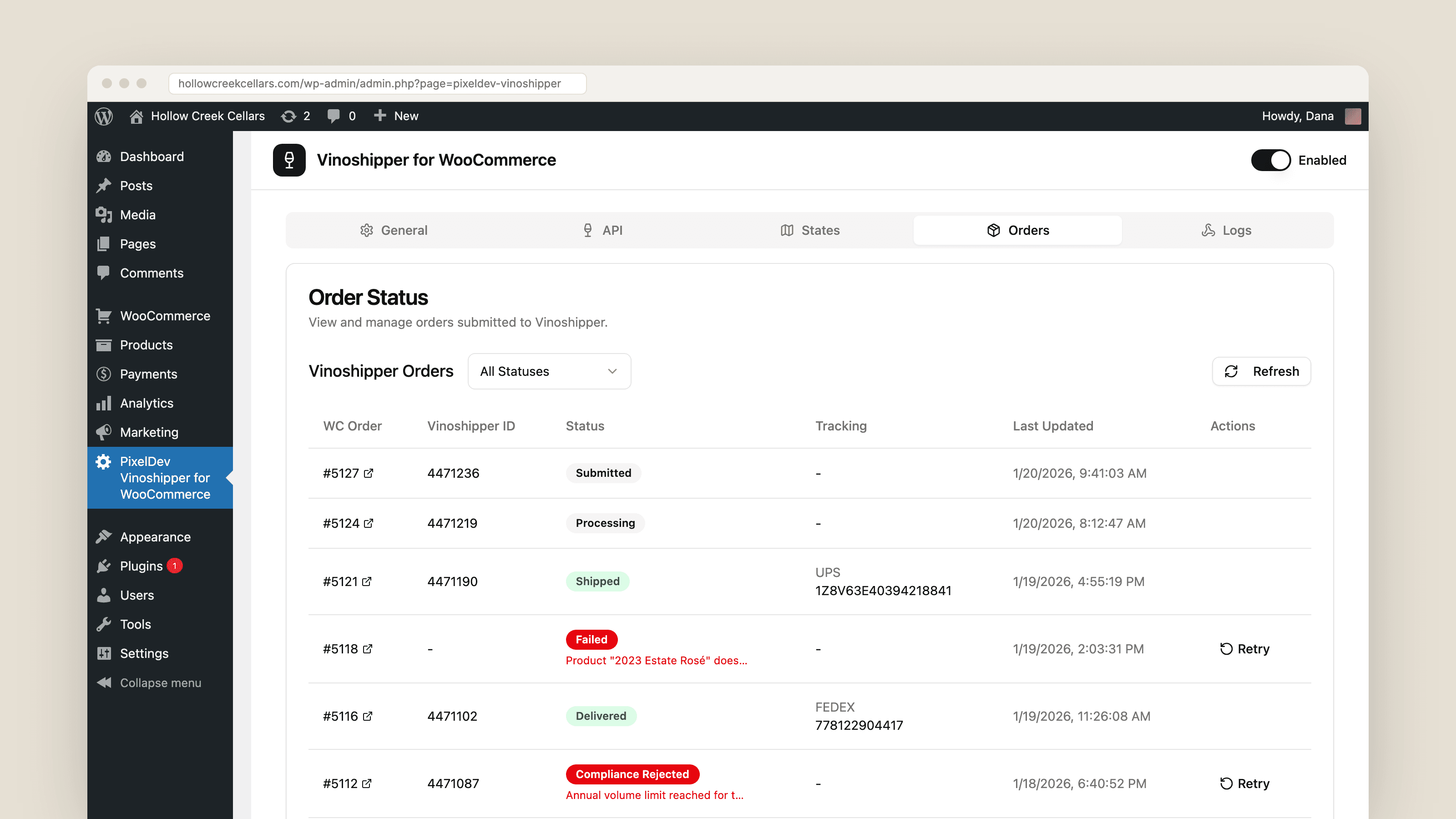Screen dimensions: 1456x819
Task: Click the Plugins update badge showing 1
Action: click(175, 566)
